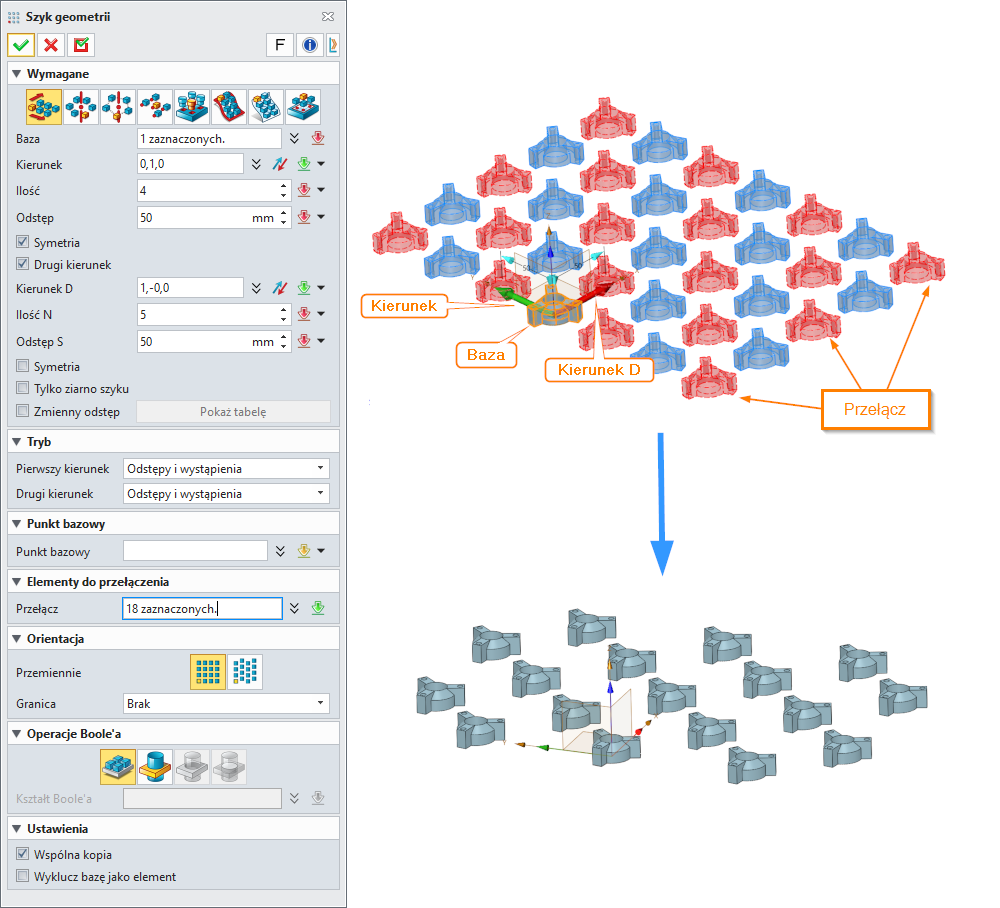Cancel the operation with the red X
1000x908 pixels.
tap(51, 45)
